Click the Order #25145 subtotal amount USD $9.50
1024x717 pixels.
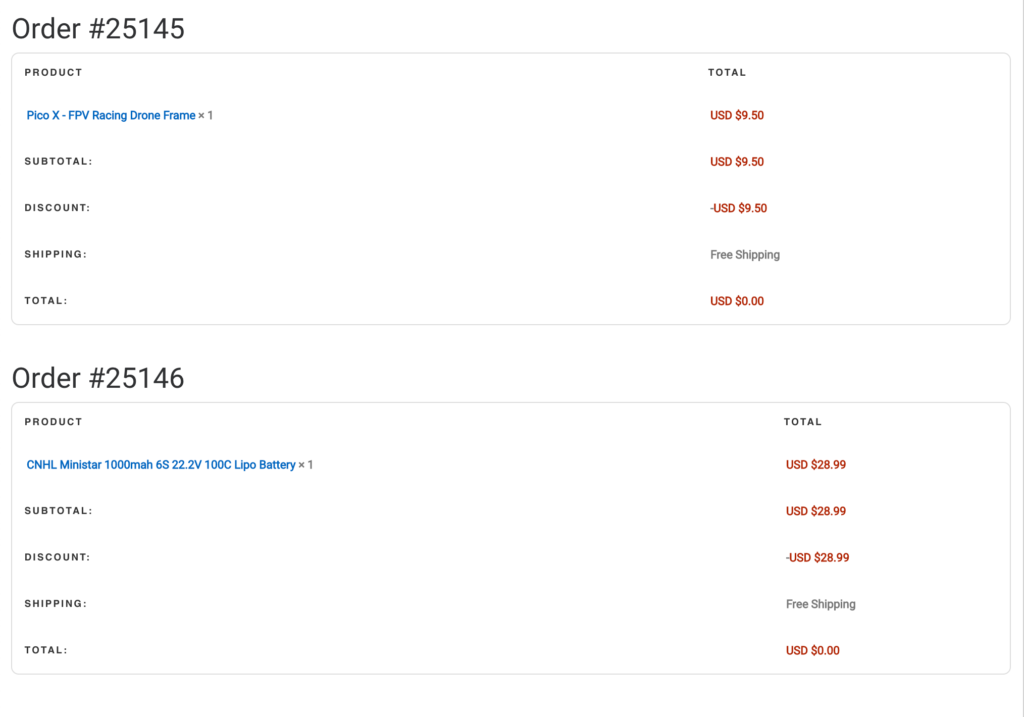coord(737,162)
